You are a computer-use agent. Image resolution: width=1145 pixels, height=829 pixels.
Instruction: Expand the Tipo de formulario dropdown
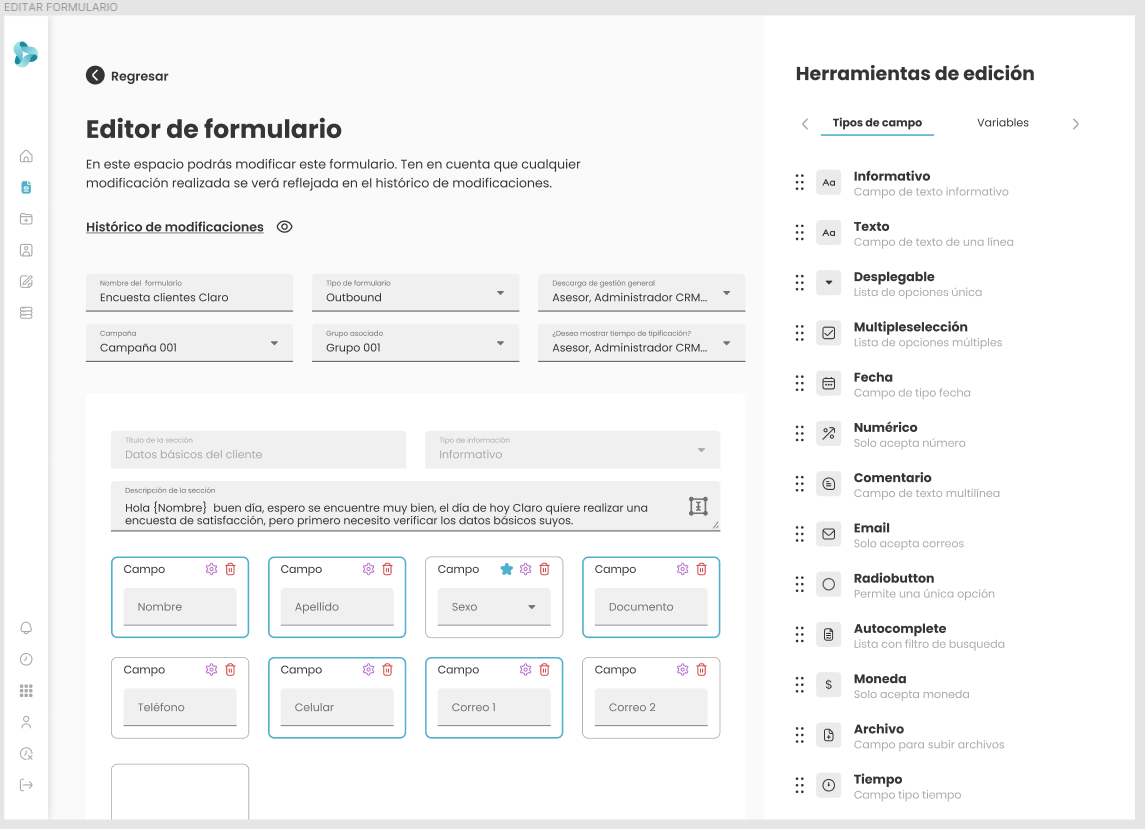point(501,293)
